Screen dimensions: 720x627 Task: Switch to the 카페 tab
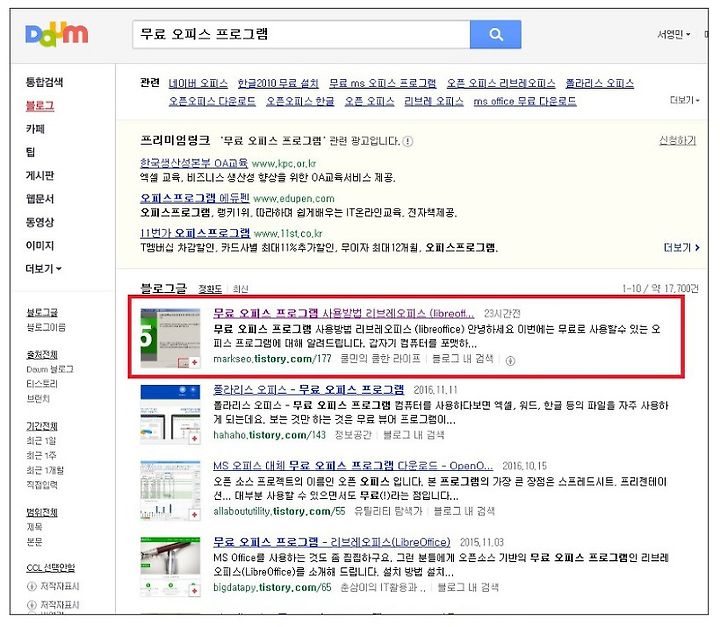point(35,129)
